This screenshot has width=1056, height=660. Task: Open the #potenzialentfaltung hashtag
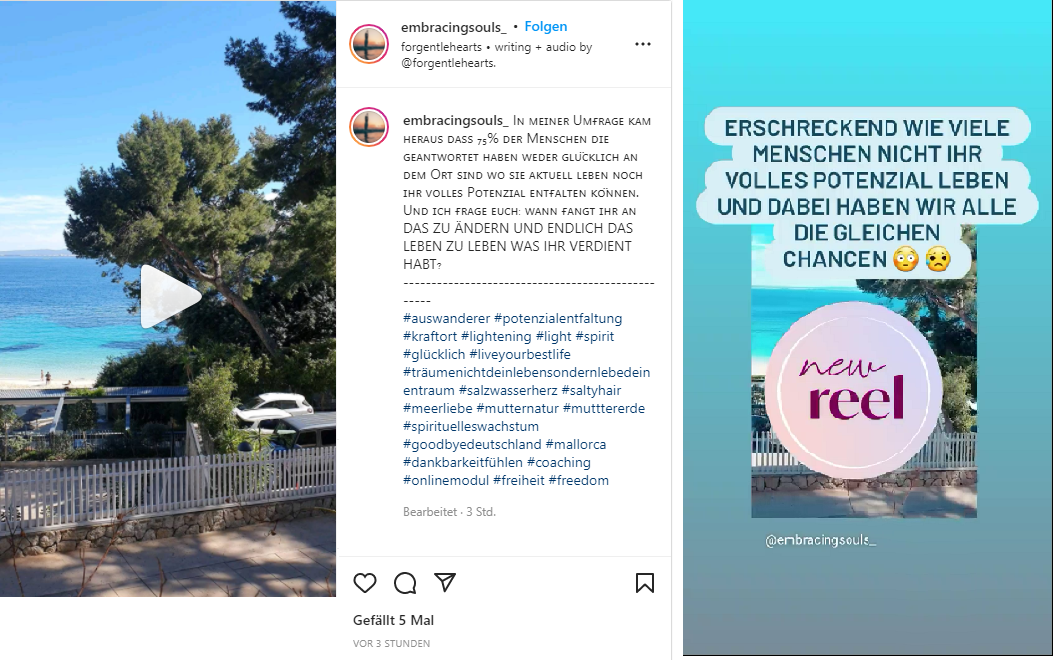pos(558,318)
